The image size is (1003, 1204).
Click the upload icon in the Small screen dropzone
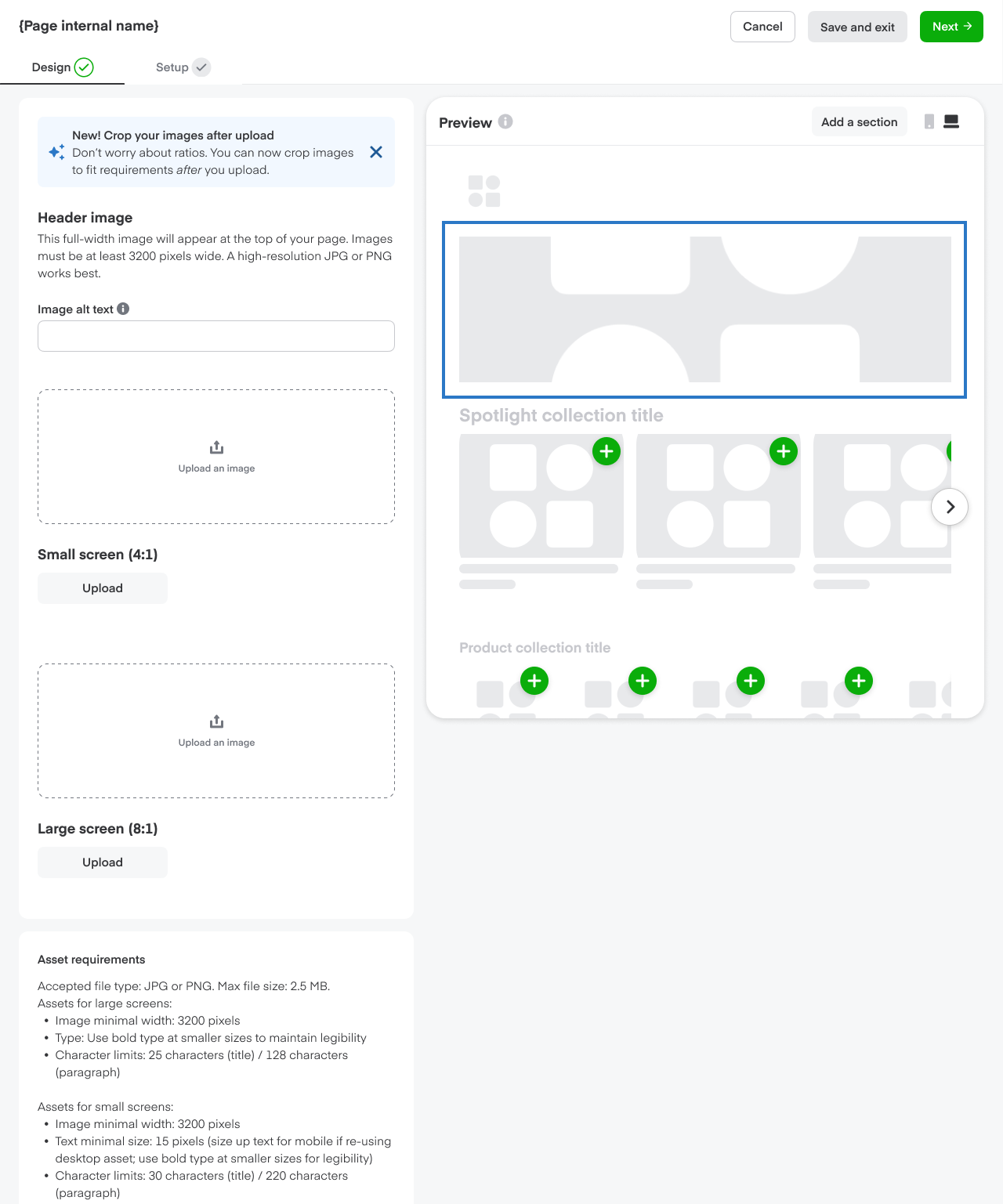click(216, 447)
